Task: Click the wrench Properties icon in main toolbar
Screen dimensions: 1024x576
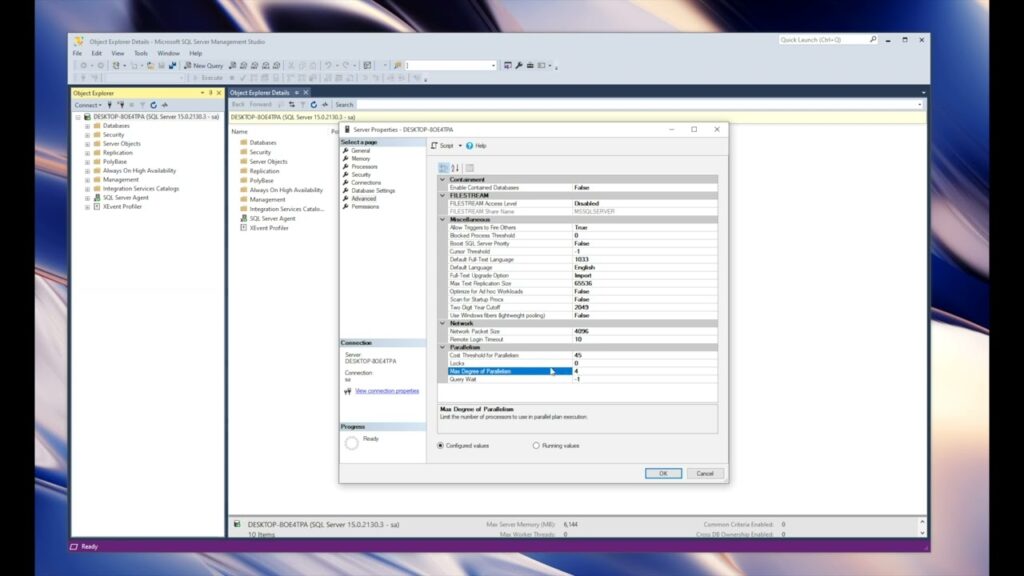Action: (x=519, y=65)
